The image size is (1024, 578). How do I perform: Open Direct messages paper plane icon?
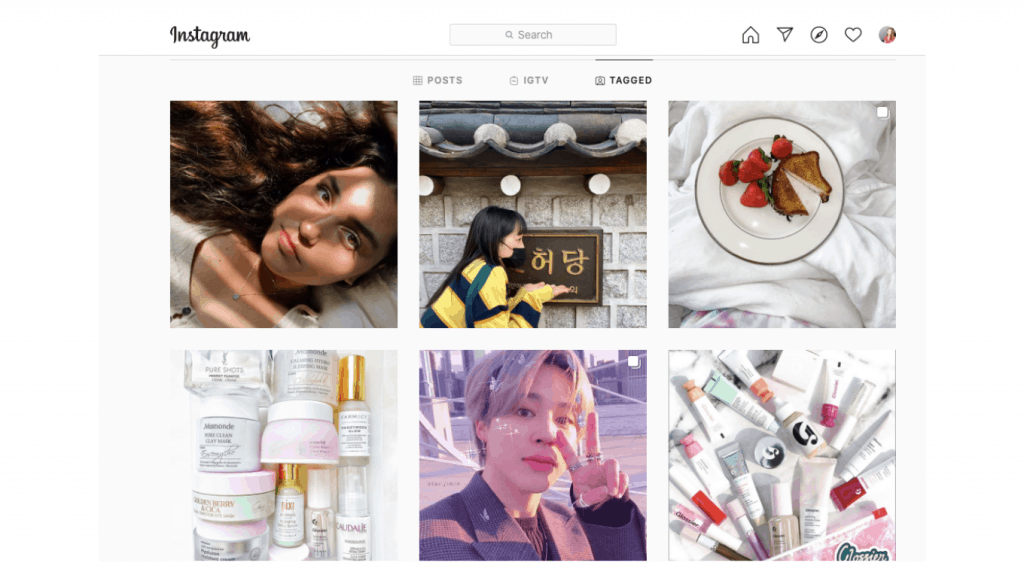coord(785,35)
